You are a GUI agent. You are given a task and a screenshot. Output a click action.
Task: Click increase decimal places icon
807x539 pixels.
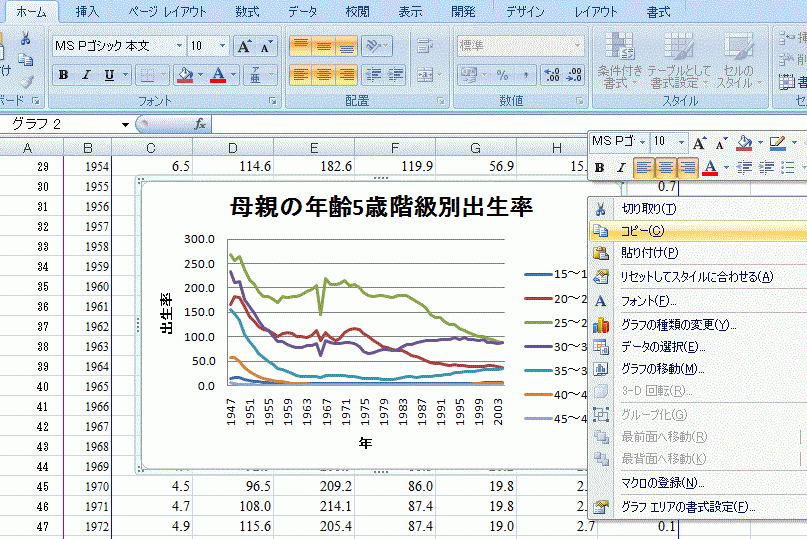[551, 75]
